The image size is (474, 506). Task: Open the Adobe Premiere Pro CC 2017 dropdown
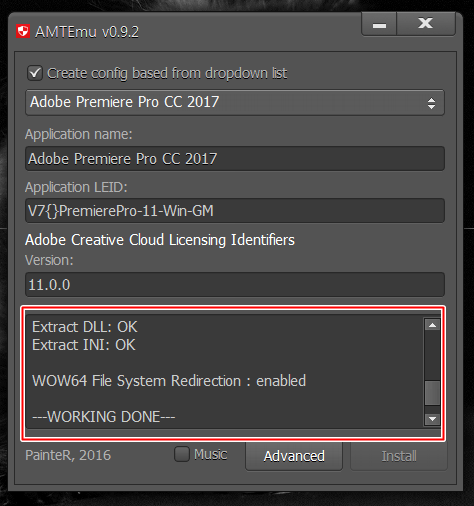click(x=235, y=102)
